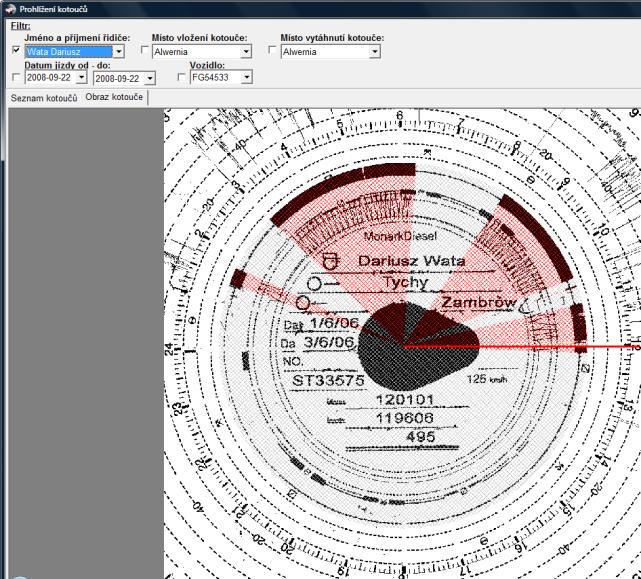Click the 119606 odometer value on disc
The width and height of the screenshot is (641, 579).
click(x=405, y=418)
